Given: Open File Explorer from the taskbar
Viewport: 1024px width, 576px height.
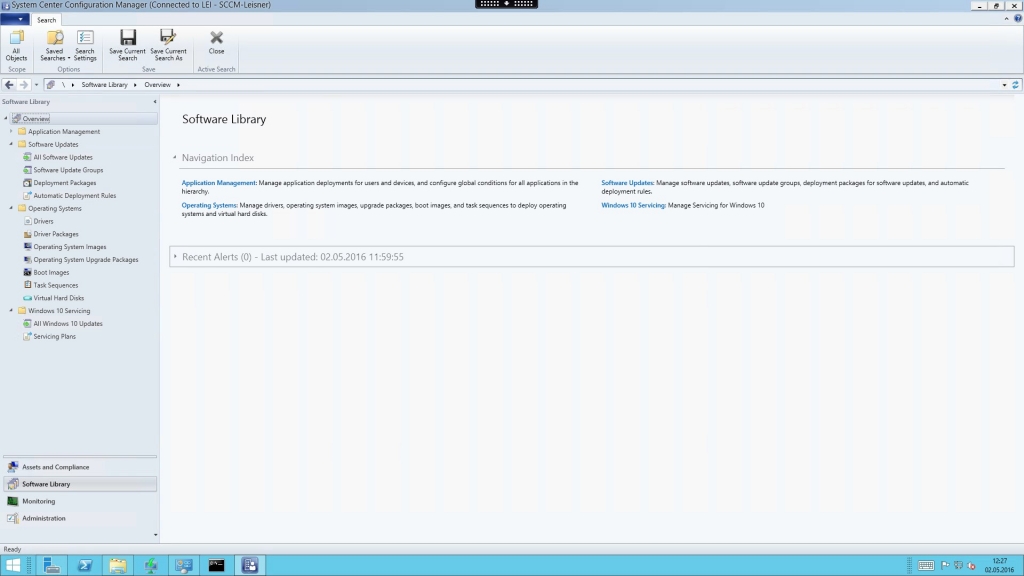Looking at the screenshot, I should (118, 565).
